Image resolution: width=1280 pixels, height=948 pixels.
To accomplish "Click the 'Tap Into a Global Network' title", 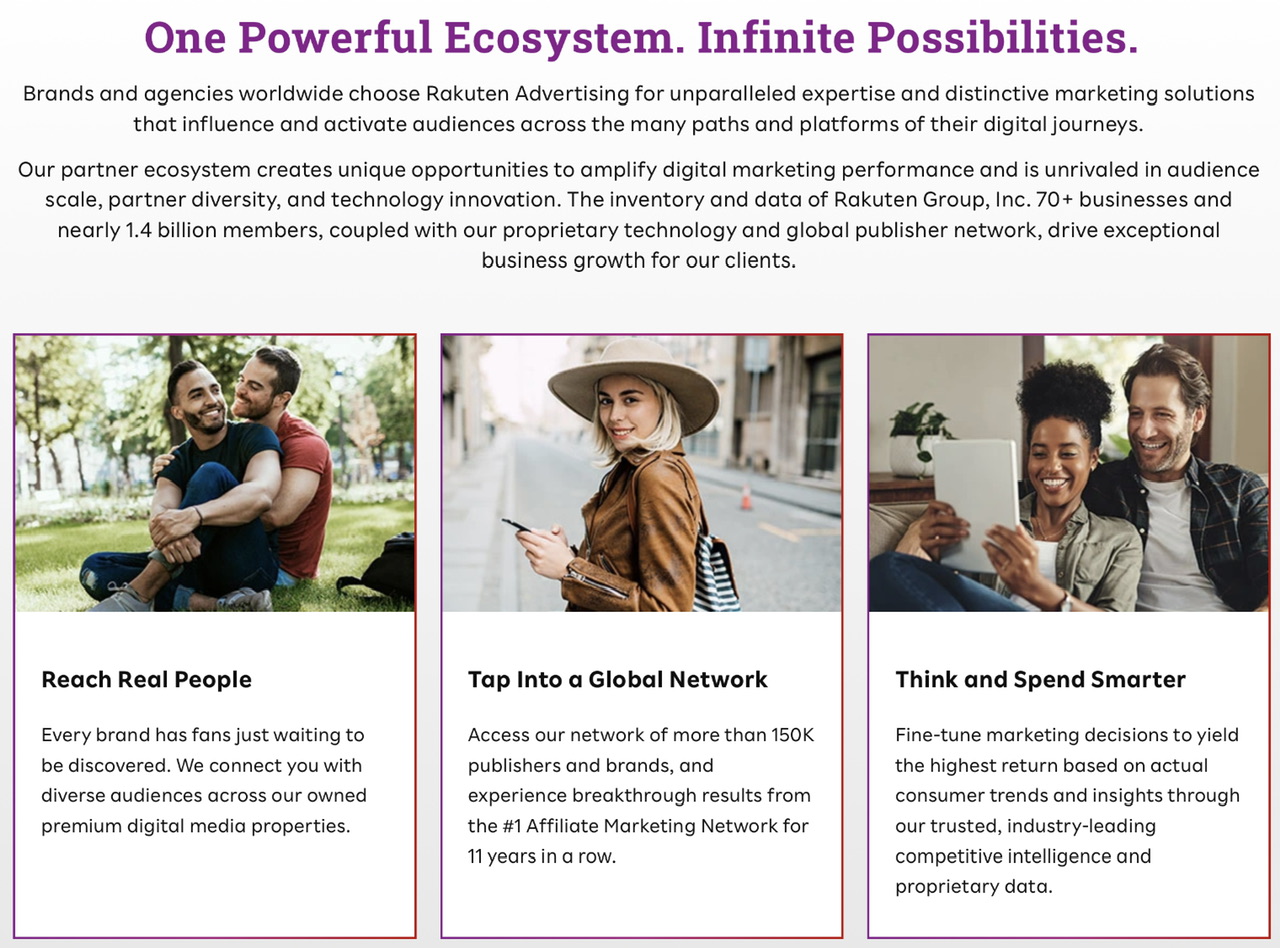I will (x=618, y=680).
